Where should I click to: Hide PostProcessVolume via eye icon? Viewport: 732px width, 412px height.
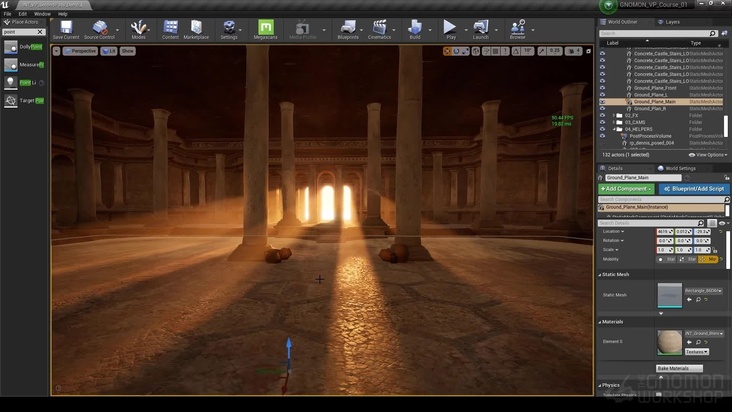602,136
